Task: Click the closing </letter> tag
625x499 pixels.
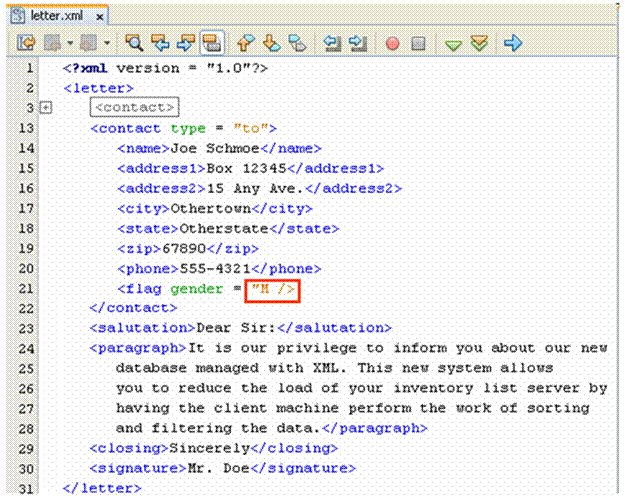Action: point(102,488)
